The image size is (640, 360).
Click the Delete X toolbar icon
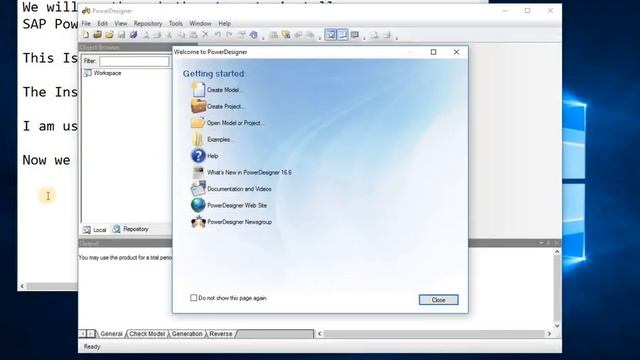point(206,35)
